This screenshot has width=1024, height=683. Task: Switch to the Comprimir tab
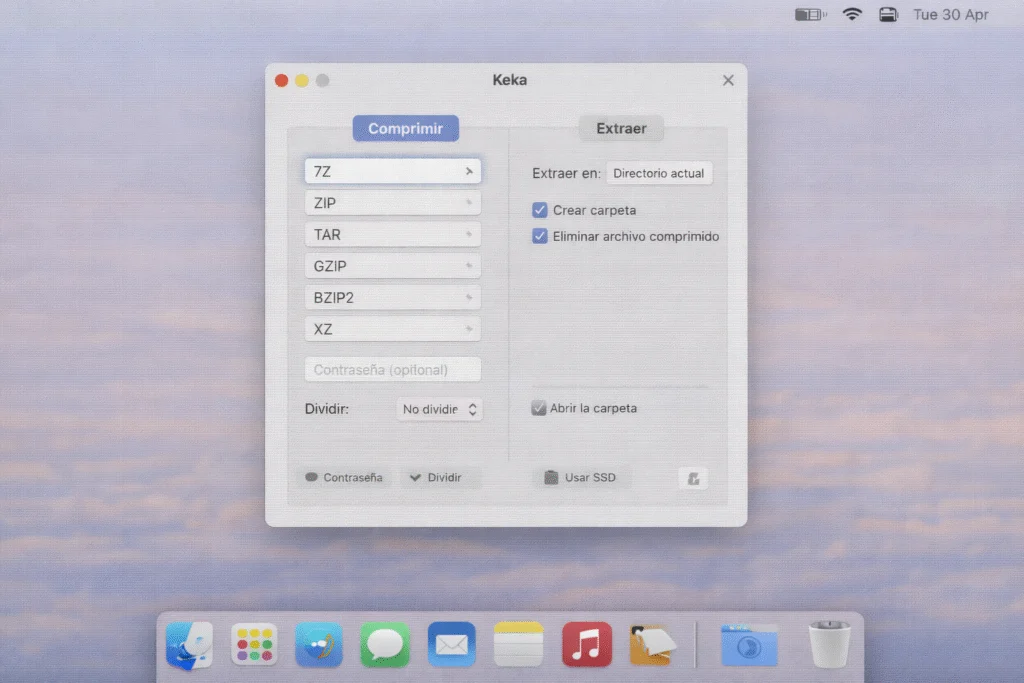click(x=405, y=128)
